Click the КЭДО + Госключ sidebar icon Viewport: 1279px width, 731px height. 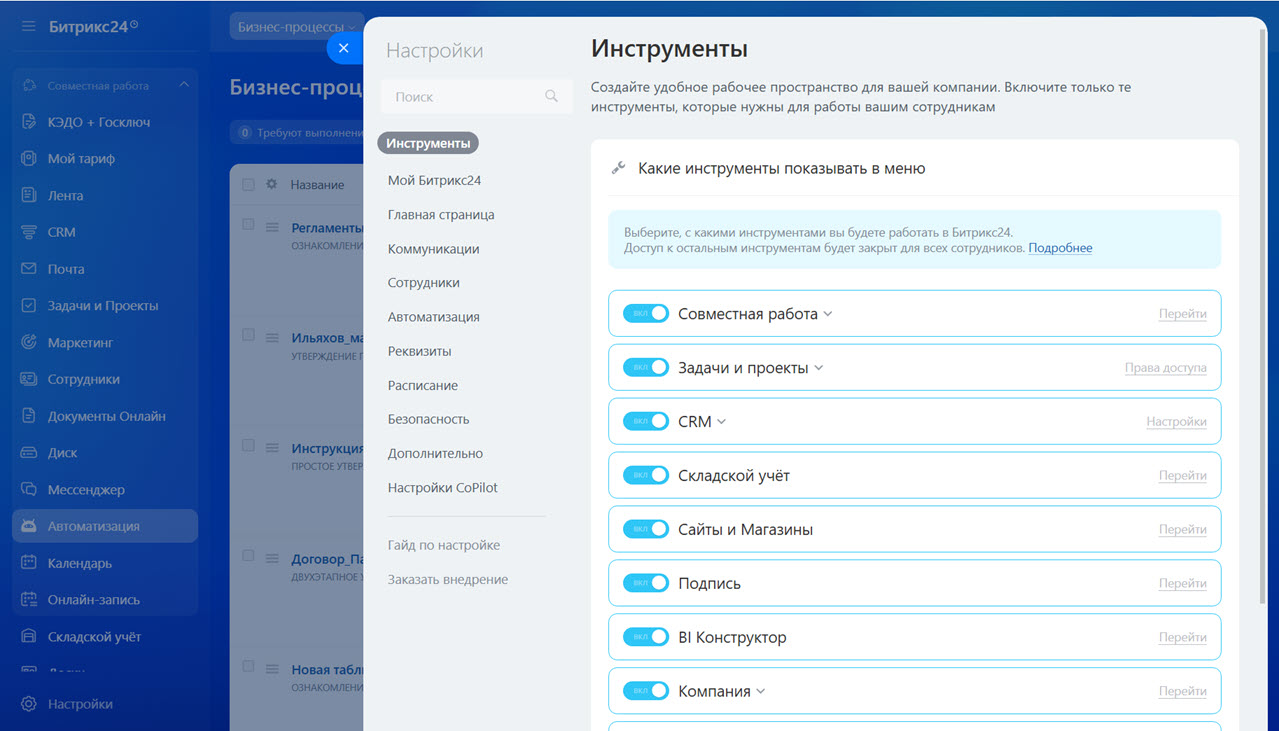(29, 122)
